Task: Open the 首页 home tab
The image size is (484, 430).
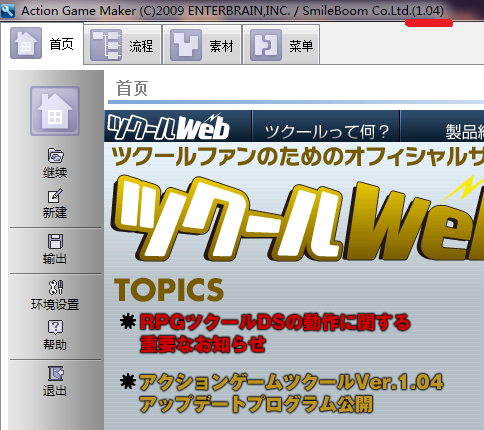Action: (42, 43)
